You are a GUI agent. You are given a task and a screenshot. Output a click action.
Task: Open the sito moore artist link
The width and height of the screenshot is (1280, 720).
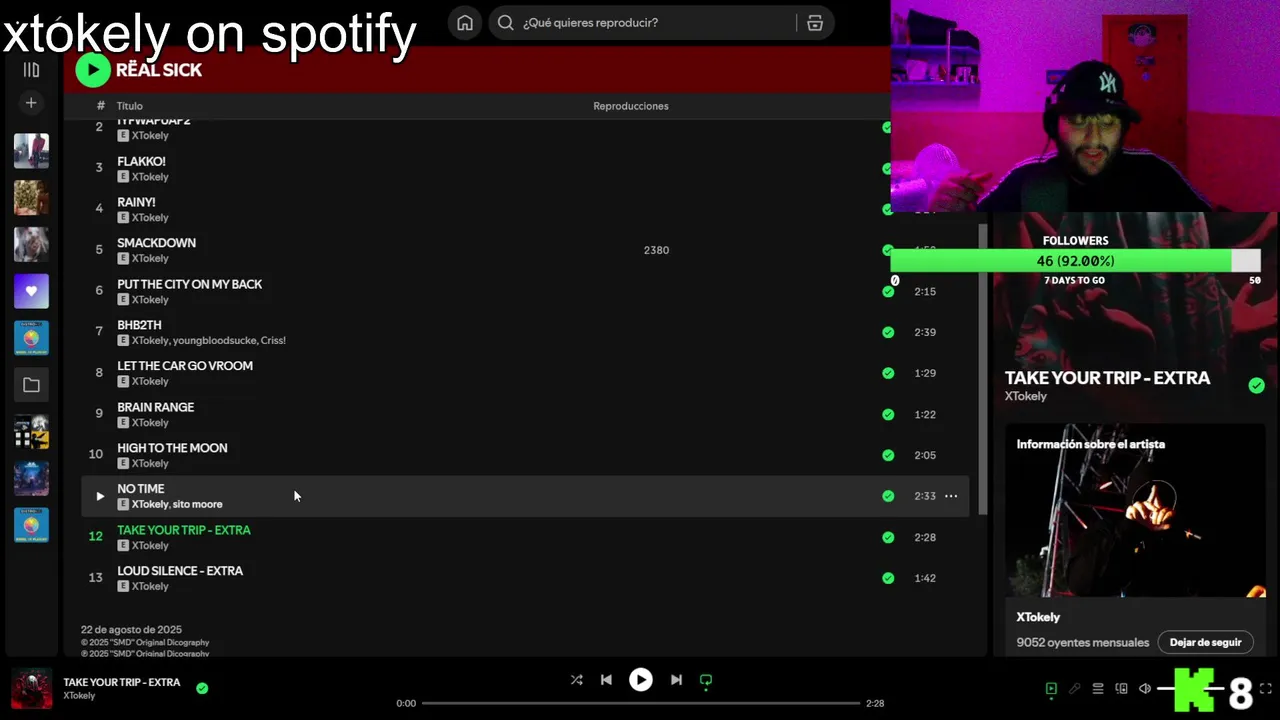(x=198, y=504)
